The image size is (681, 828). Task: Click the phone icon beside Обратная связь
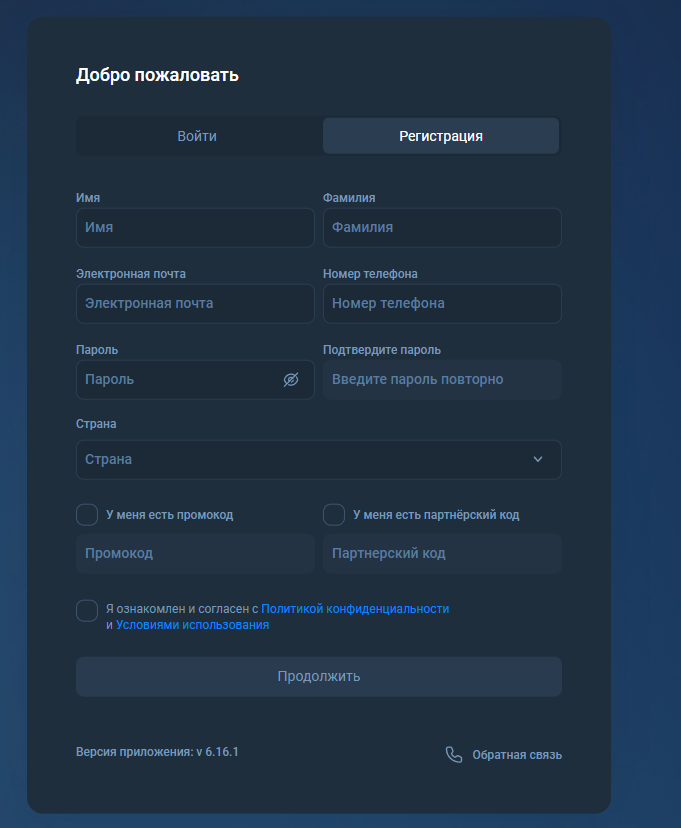coord(454,755)
